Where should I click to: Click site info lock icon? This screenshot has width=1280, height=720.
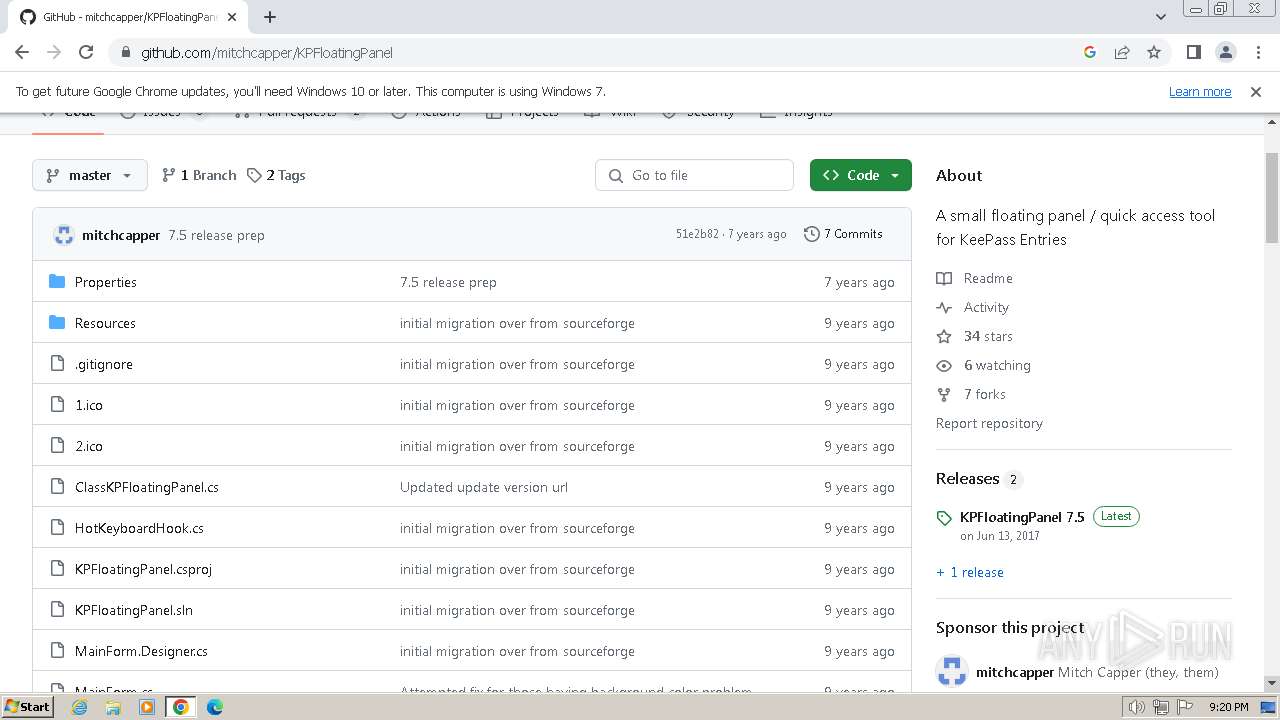pos(125,52)
